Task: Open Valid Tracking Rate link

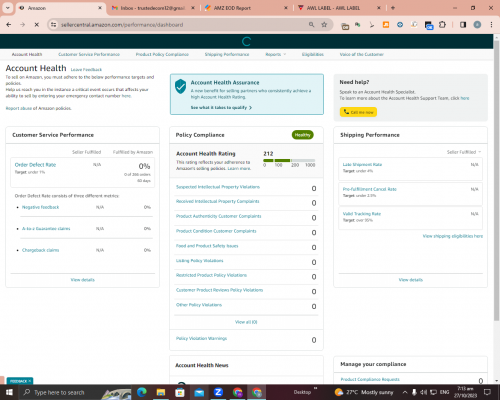Action: [362, 214]
